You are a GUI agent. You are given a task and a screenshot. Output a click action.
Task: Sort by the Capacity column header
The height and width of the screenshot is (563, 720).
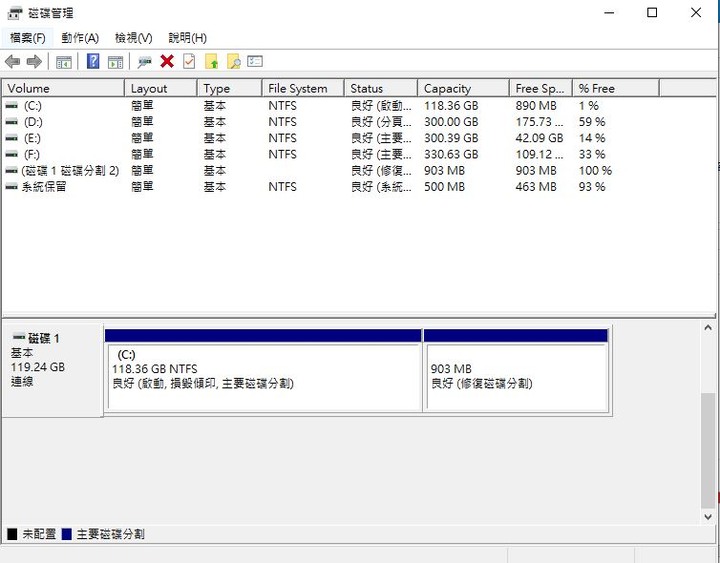[x=463, y=88]
